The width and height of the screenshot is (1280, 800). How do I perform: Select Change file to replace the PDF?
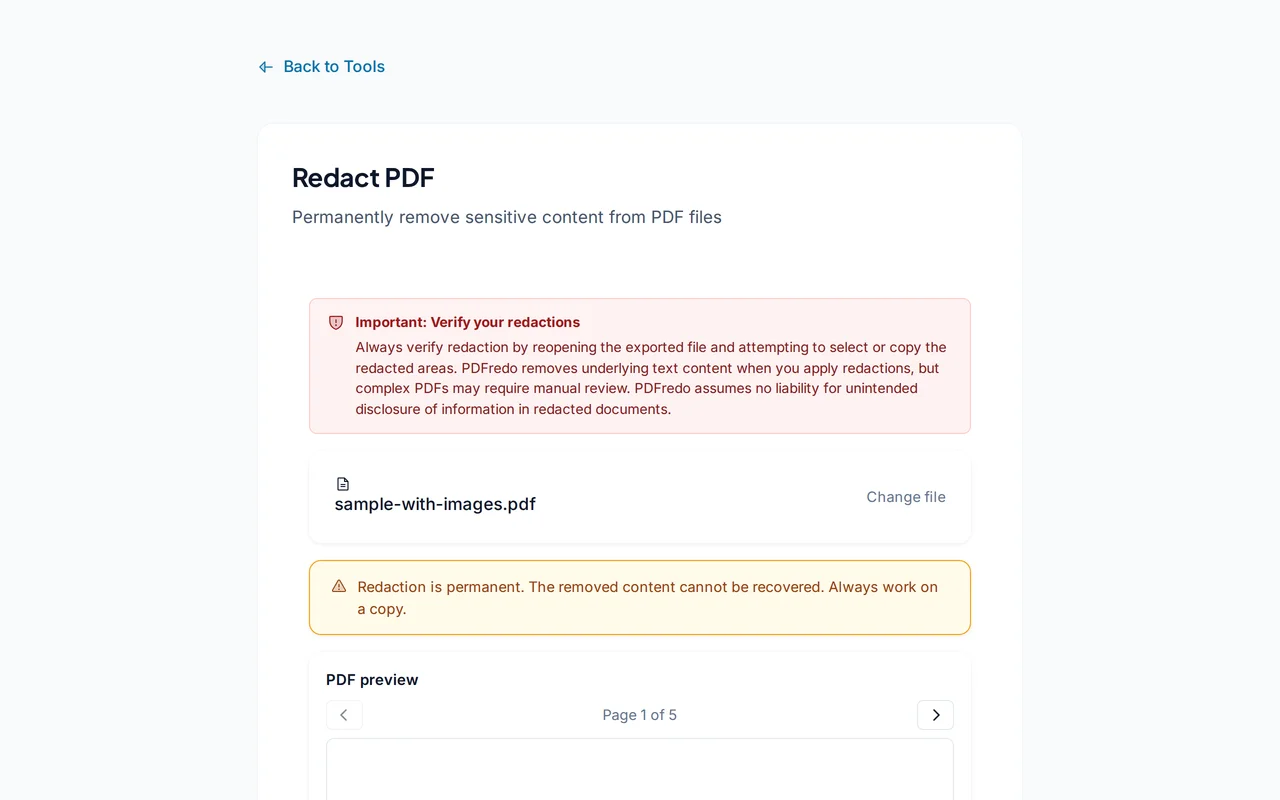(x=905, y=497)
